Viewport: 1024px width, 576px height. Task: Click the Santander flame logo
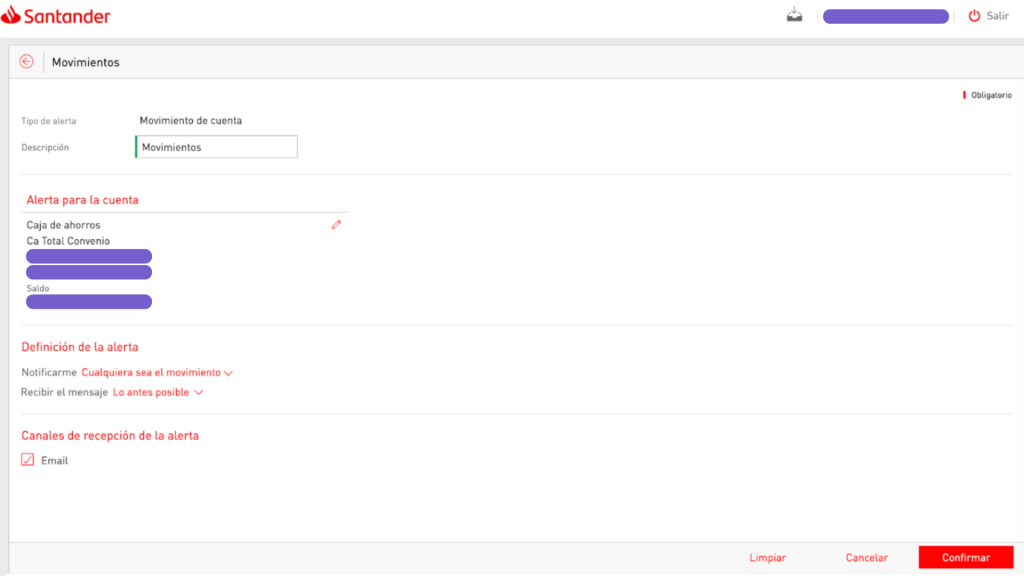pos(11,15)
